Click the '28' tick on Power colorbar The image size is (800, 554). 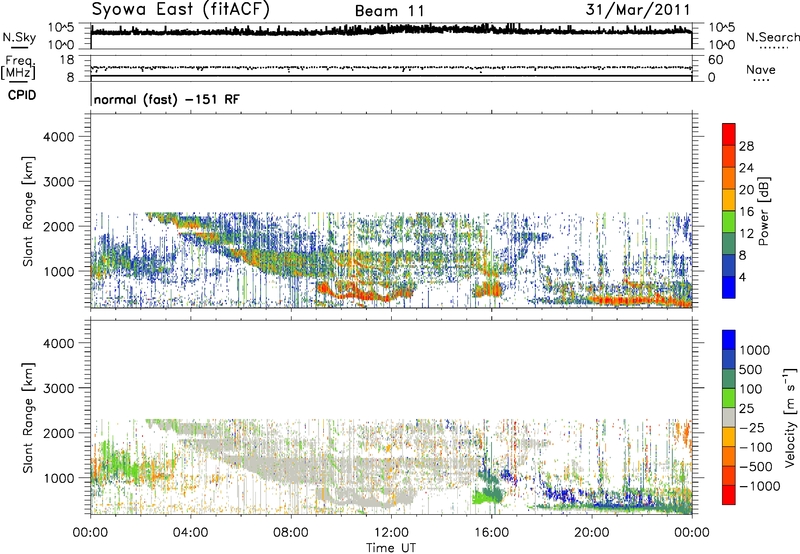coord(746,146)
